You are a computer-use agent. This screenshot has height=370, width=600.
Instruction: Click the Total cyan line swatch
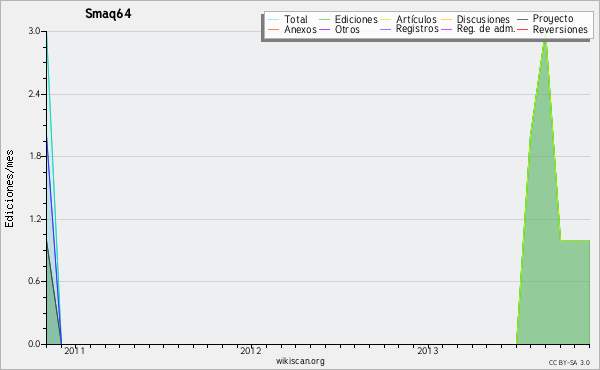274,19
